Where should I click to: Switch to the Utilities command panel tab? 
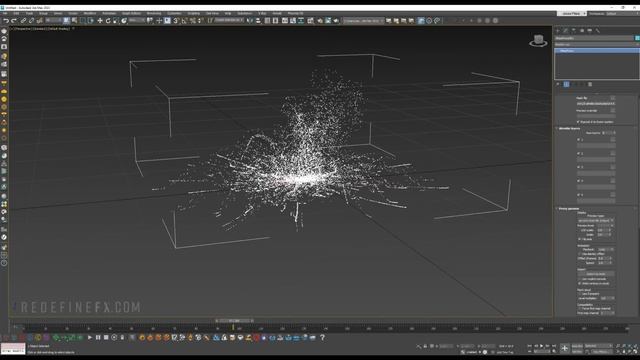coord(598,31)
